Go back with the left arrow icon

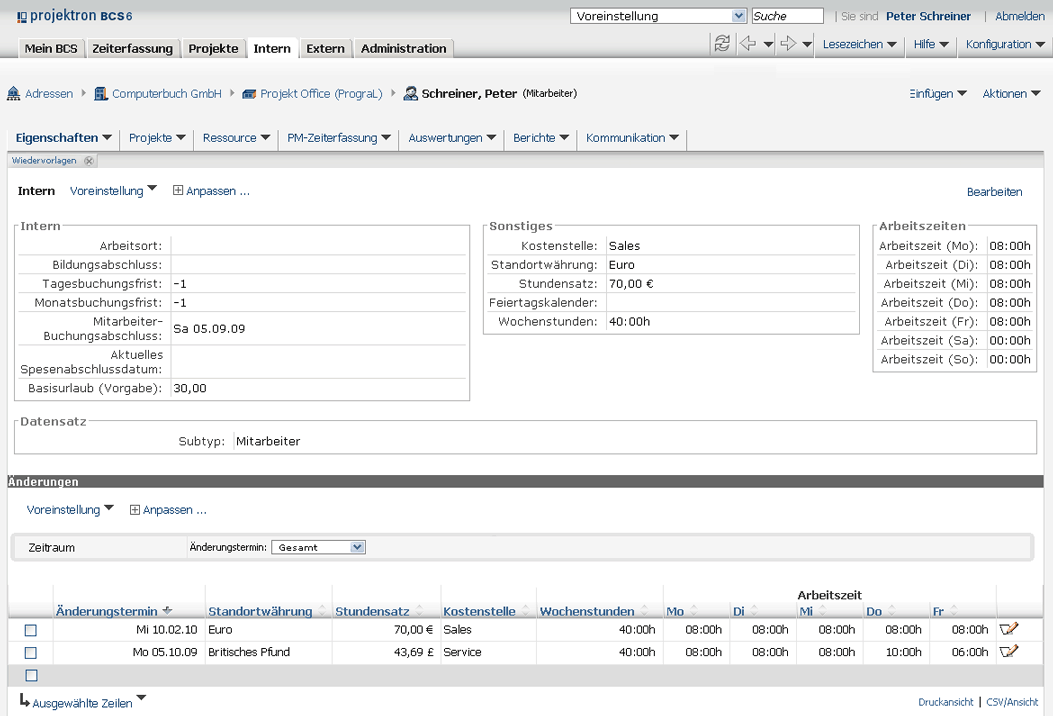[747, 44]
